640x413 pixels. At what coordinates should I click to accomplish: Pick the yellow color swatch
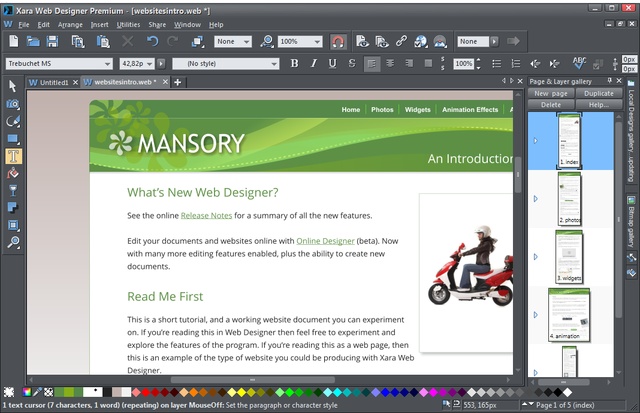[x=241, y=393]
